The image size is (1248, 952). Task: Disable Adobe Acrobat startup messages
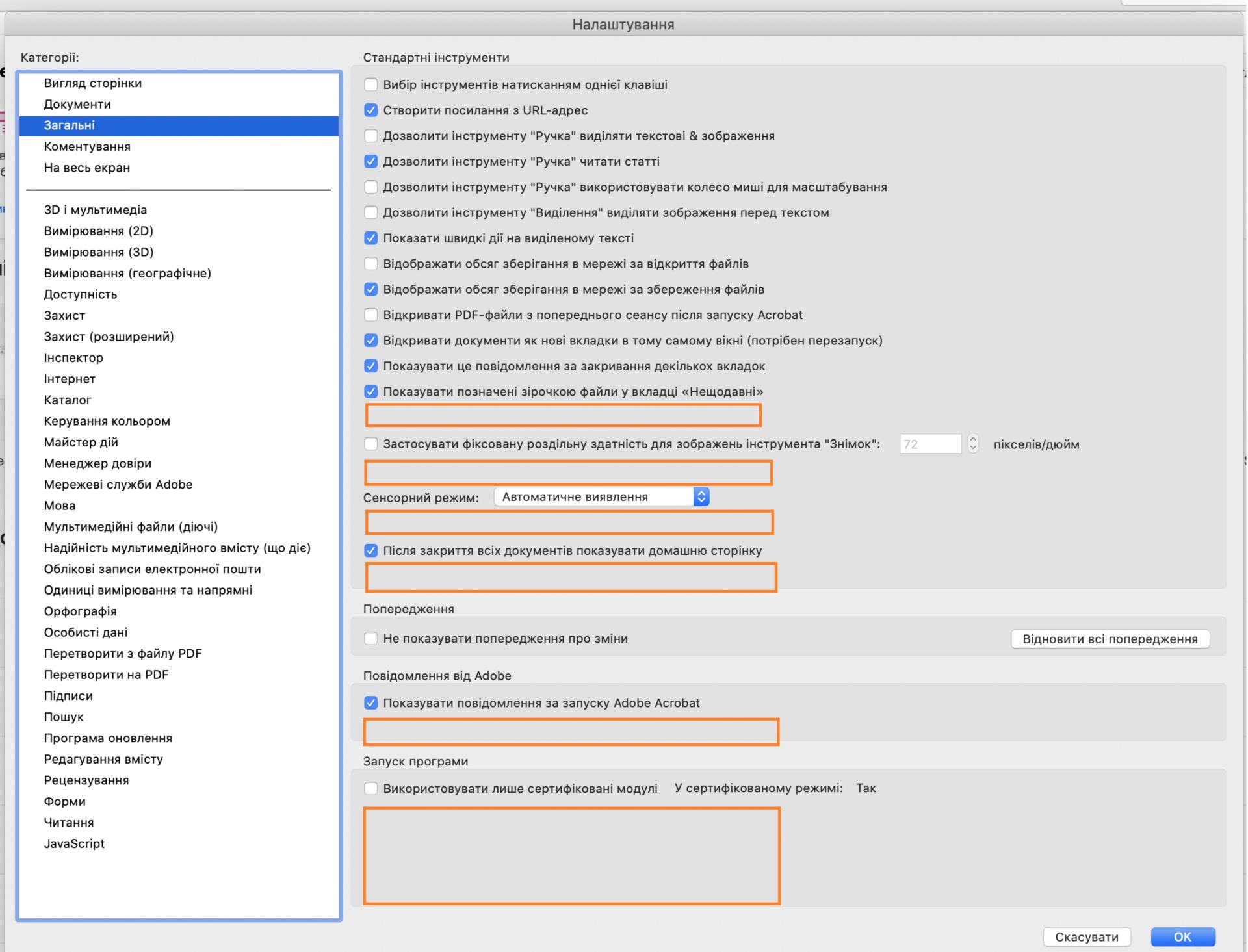pyautogui.click(x=370, y=702)
